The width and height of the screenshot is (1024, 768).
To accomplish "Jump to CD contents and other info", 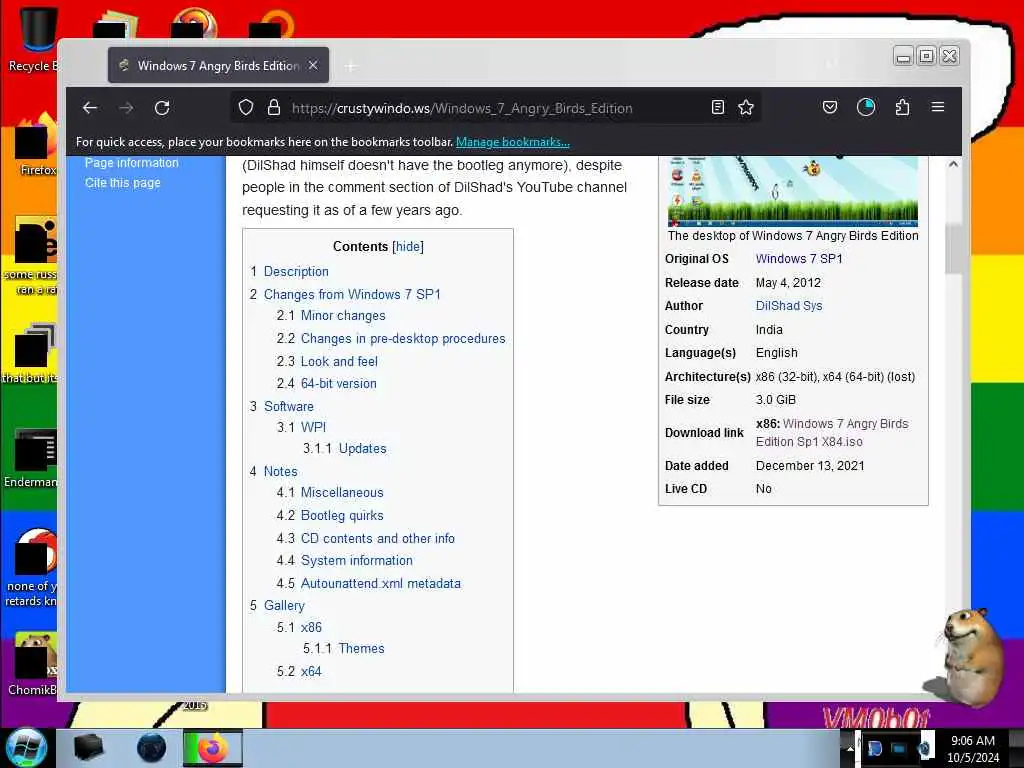I will [x=377, y=539].
